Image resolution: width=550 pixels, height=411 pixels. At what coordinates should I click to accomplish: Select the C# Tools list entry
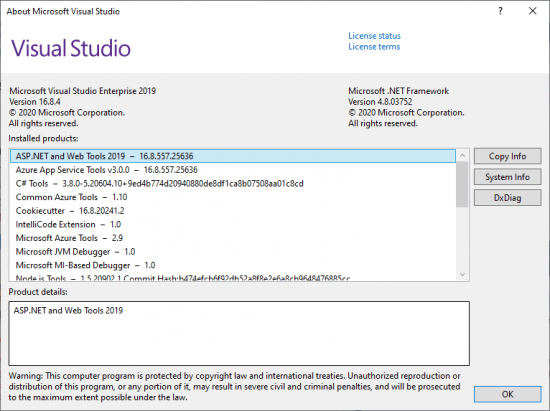233,183
